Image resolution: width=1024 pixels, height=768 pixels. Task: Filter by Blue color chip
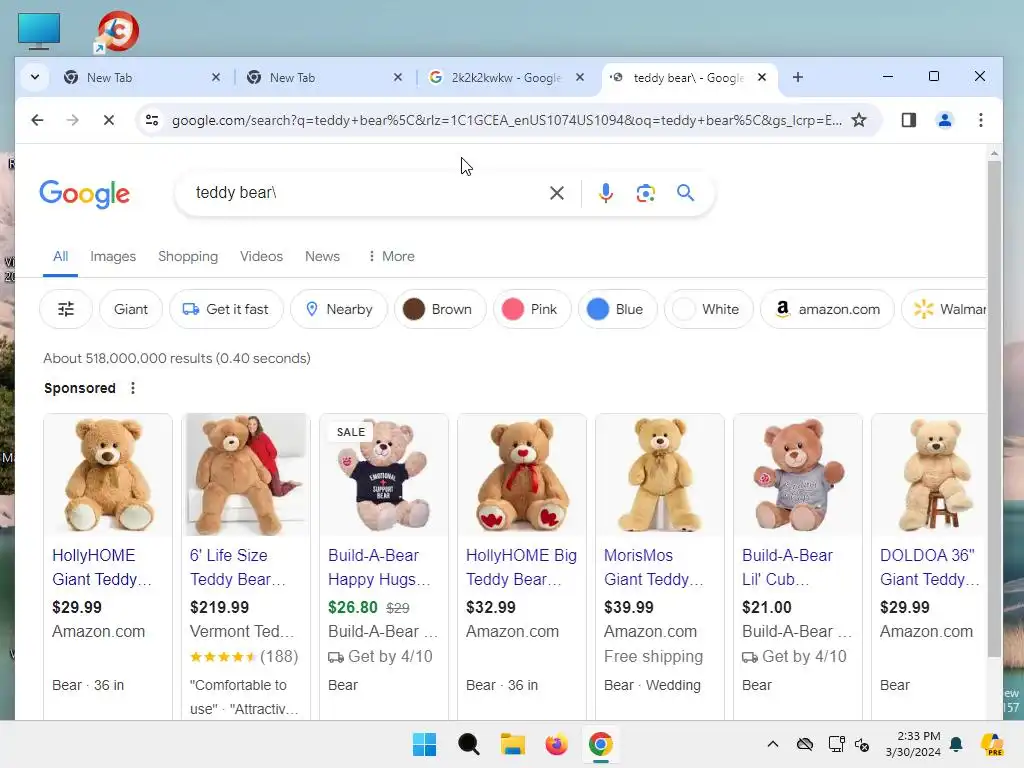tap(617, 309)
